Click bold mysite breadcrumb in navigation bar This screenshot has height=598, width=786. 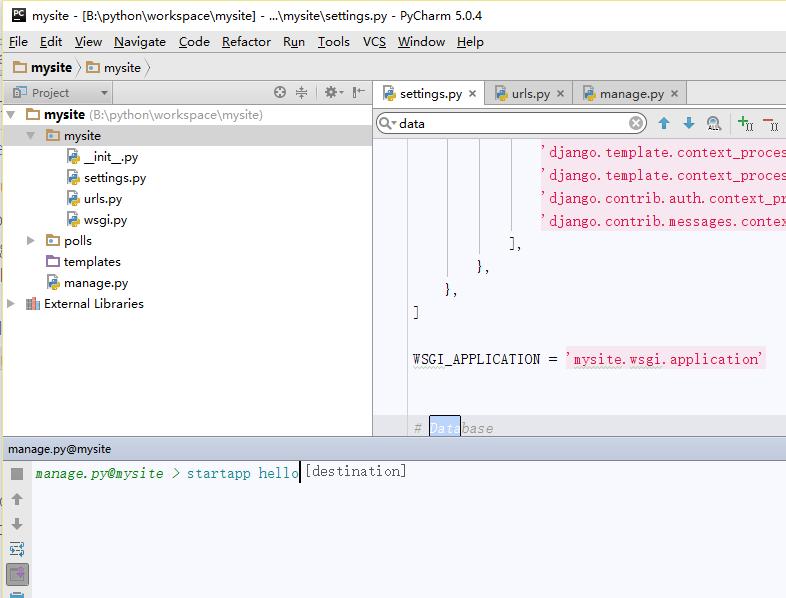pyautogui.click(x=43, y=68)
